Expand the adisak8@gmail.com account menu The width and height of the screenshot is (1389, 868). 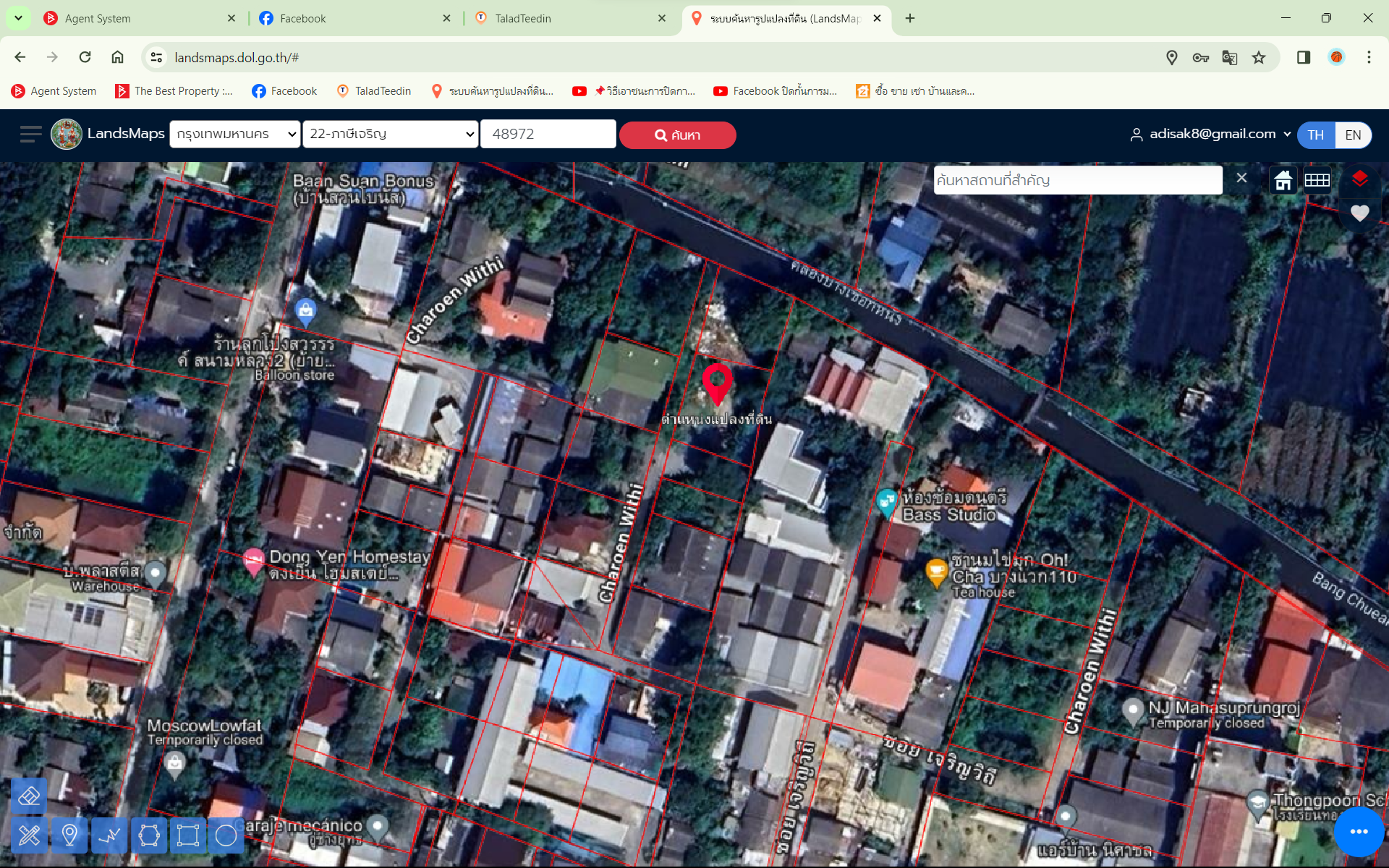coord(1210,134)
